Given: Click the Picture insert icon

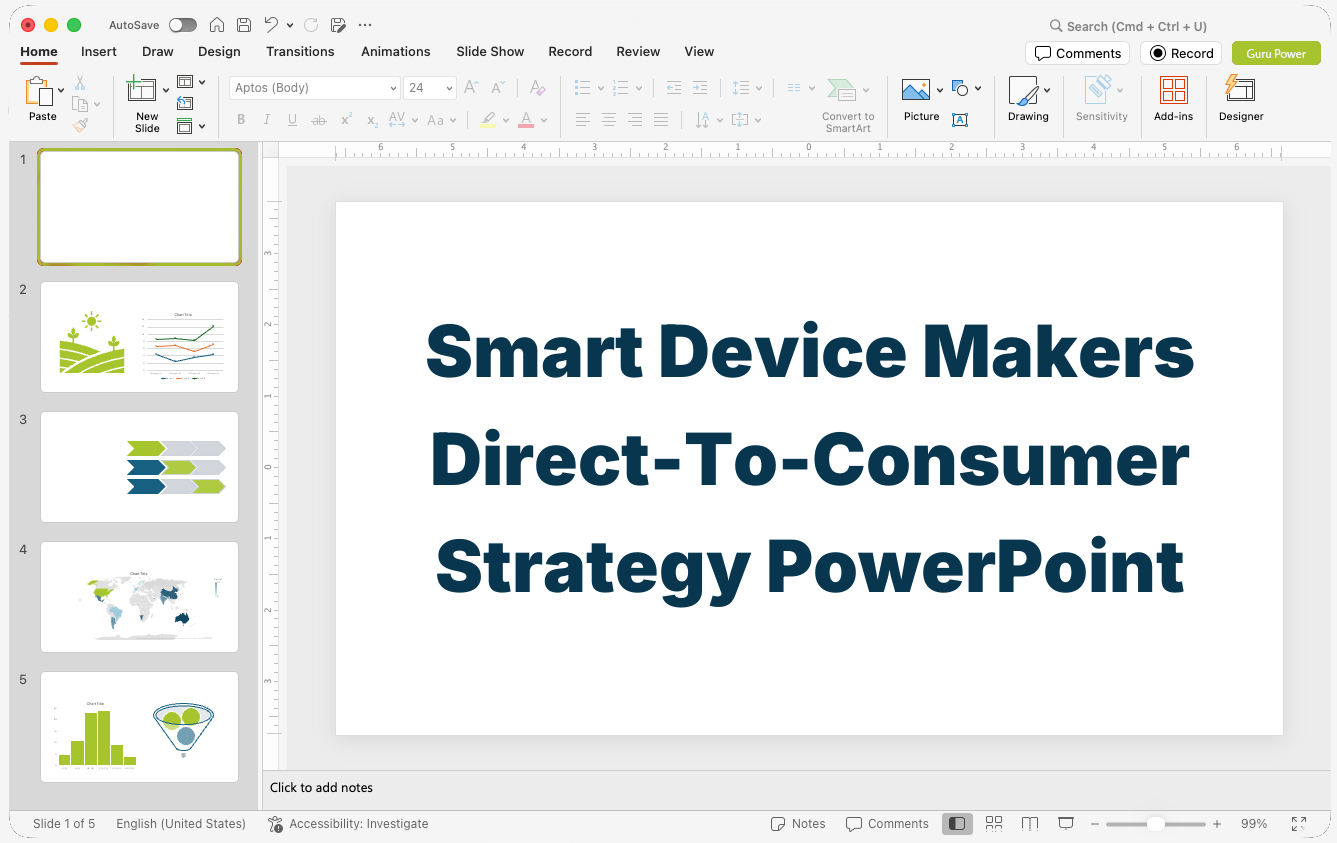Looking at the screenshot, I should click(x=916, y=90).
